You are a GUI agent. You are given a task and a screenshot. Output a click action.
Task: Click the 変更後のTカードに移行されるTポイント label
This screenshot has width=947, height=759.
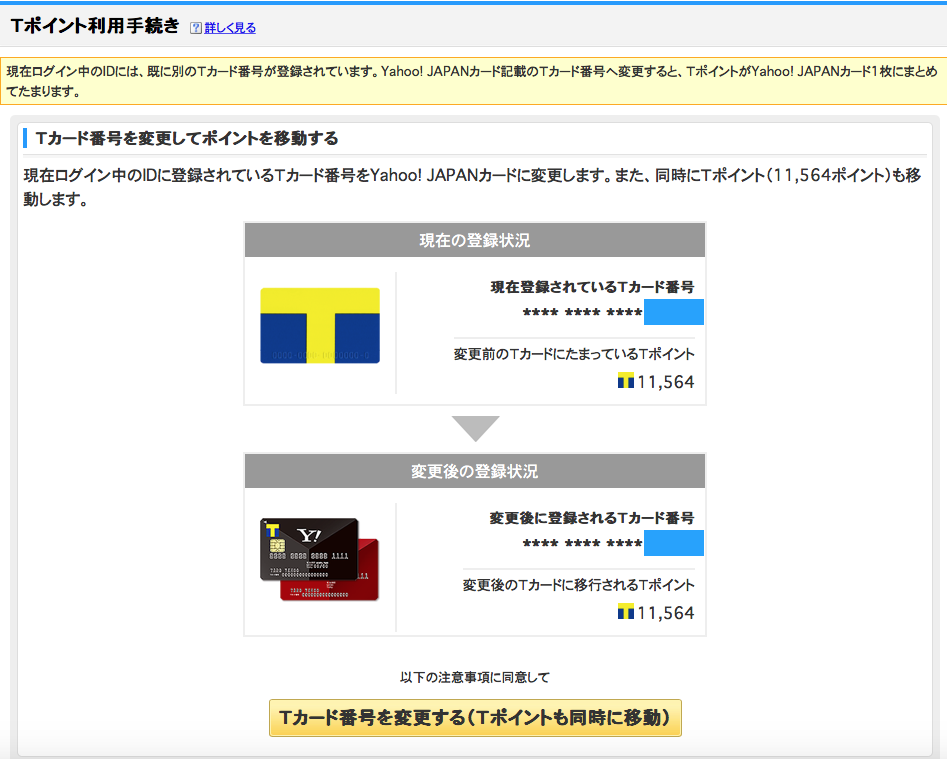tap(578, 585)
